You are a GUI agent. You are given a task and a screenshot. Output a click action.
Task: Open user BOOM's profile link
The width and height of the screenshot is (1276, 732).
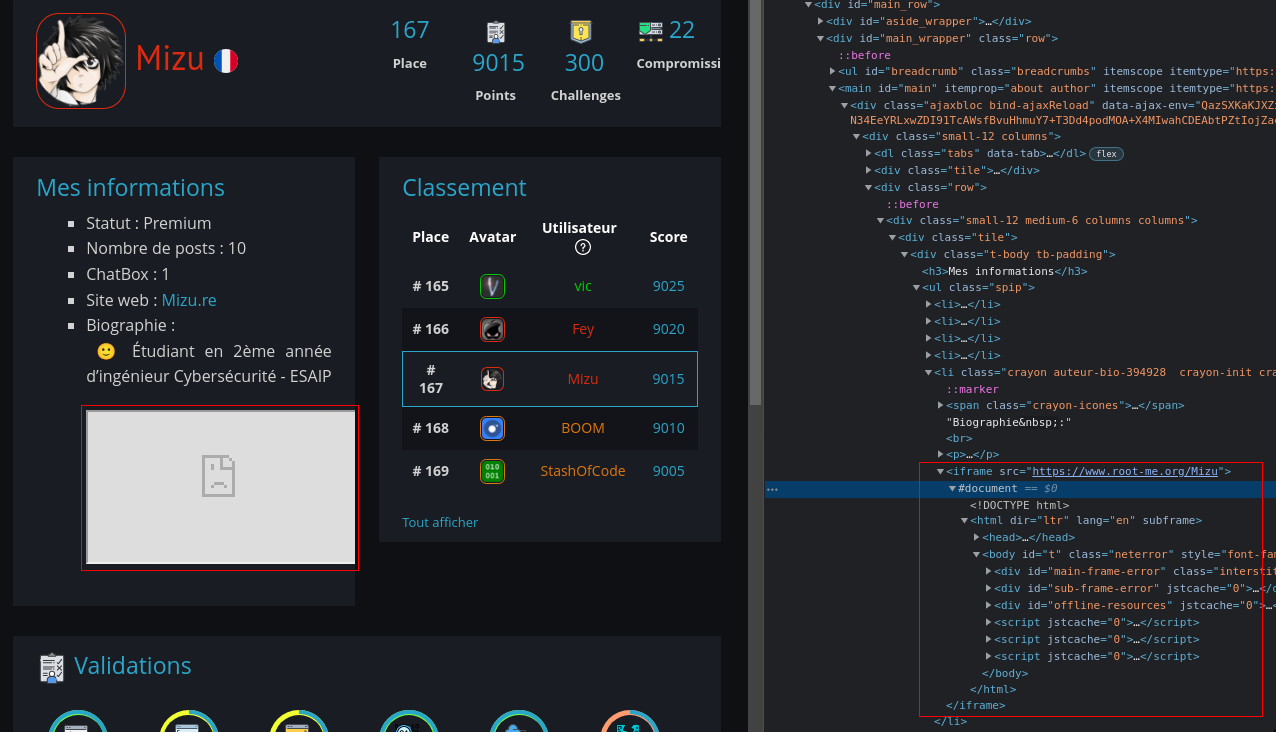(583, 428)
